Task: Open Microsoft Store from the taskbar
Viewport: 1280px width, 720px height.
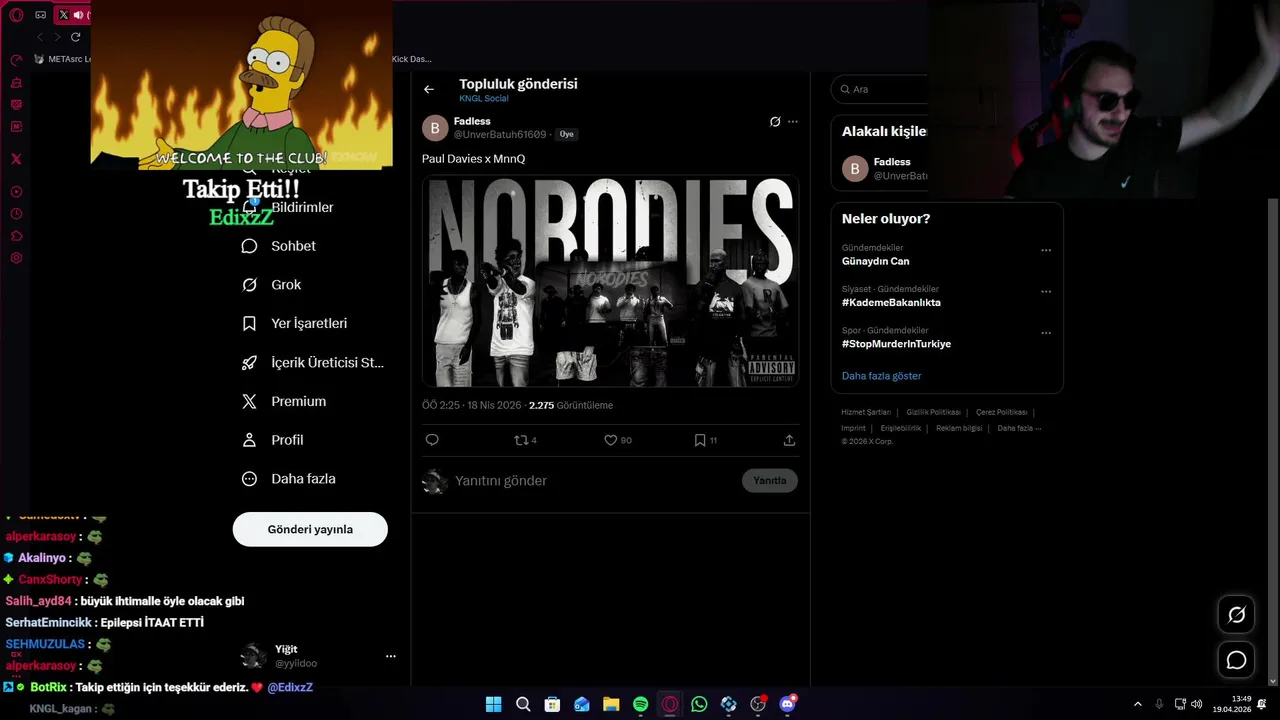Action: 552,704
